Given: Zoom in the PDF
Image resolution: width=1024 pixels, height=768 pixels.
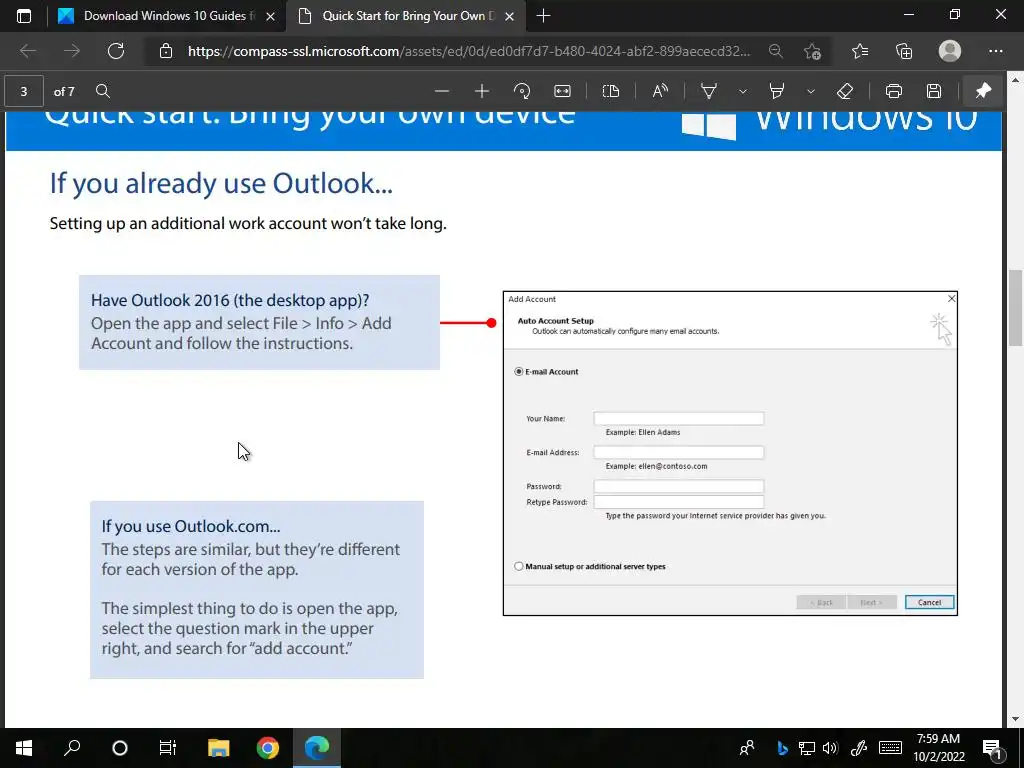Looking at the screenshot, I should [482, 91].
